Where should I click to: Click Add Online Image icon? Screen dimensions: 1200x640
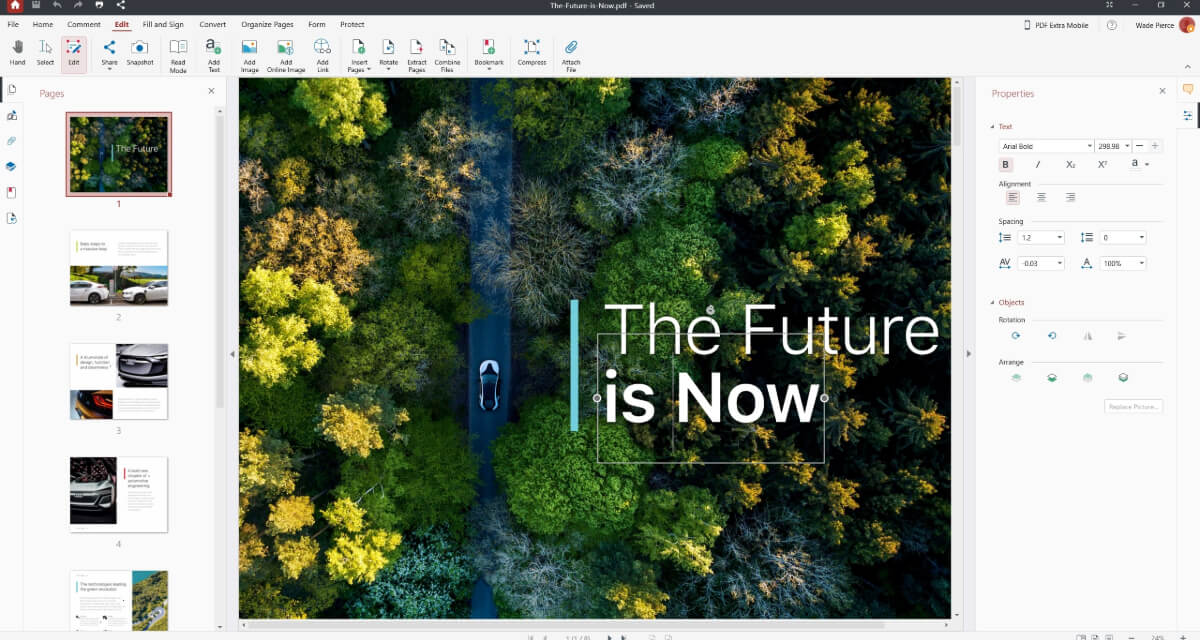[x=285, y=52]
